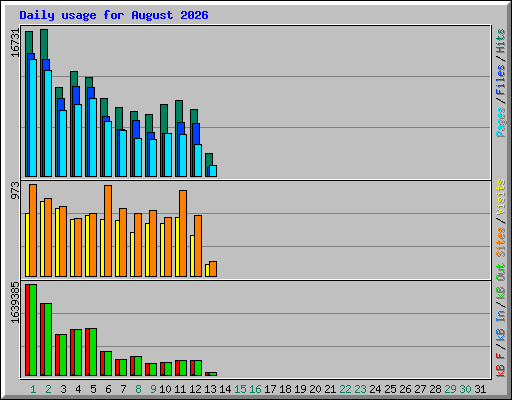Image resolution: width=512 pixels, height=400 pixels.
Task: Click the cyan pages bar for day 1
Action: [x=33, y=118]
